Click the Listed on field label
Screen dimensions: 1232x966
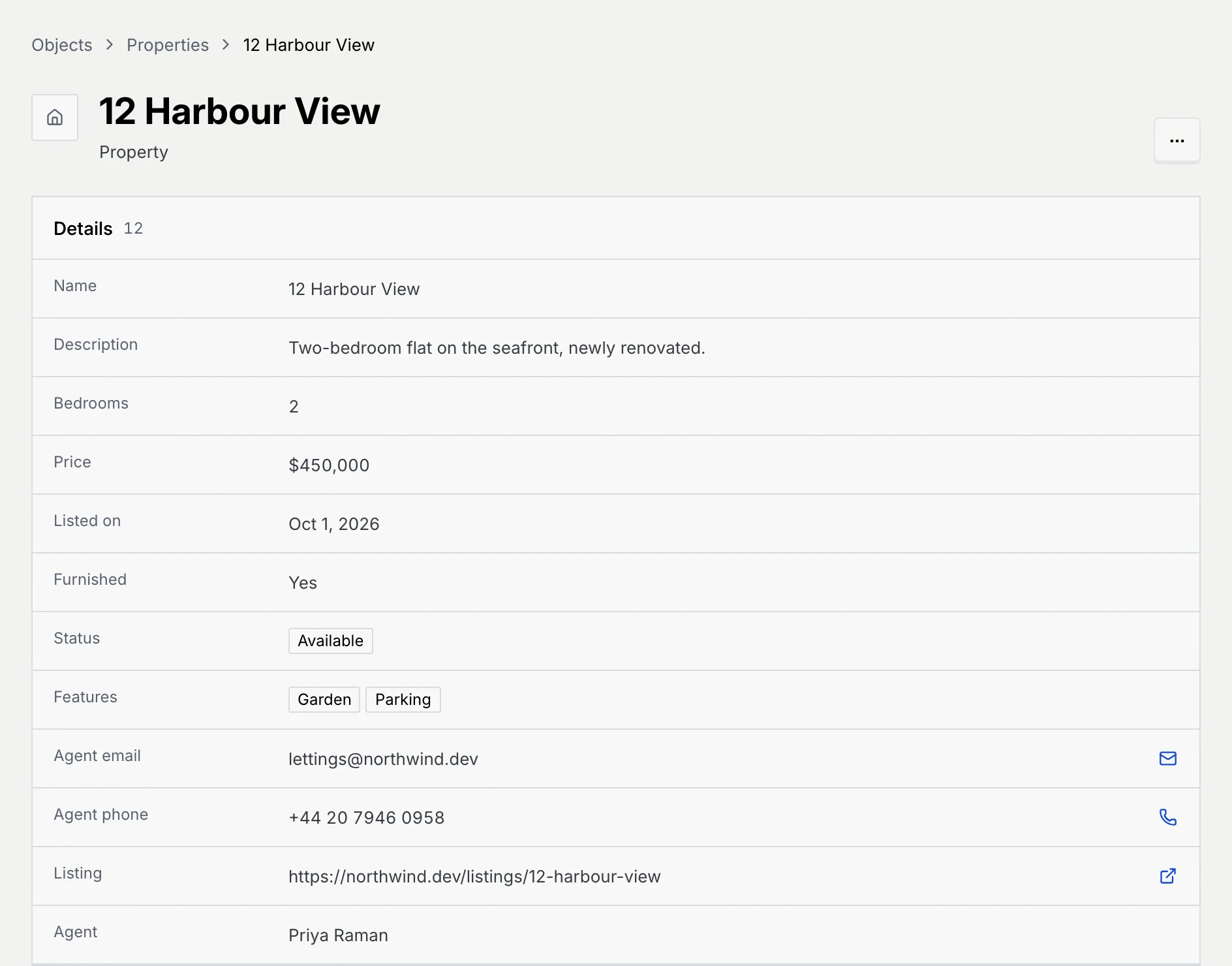tap(87, 521)
